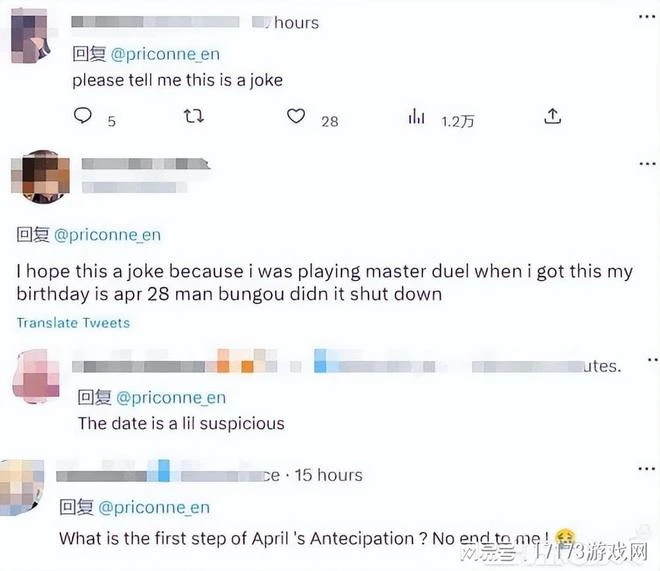Click the '15 hours' timestamp
660x571 pixels.
point(328,475)
